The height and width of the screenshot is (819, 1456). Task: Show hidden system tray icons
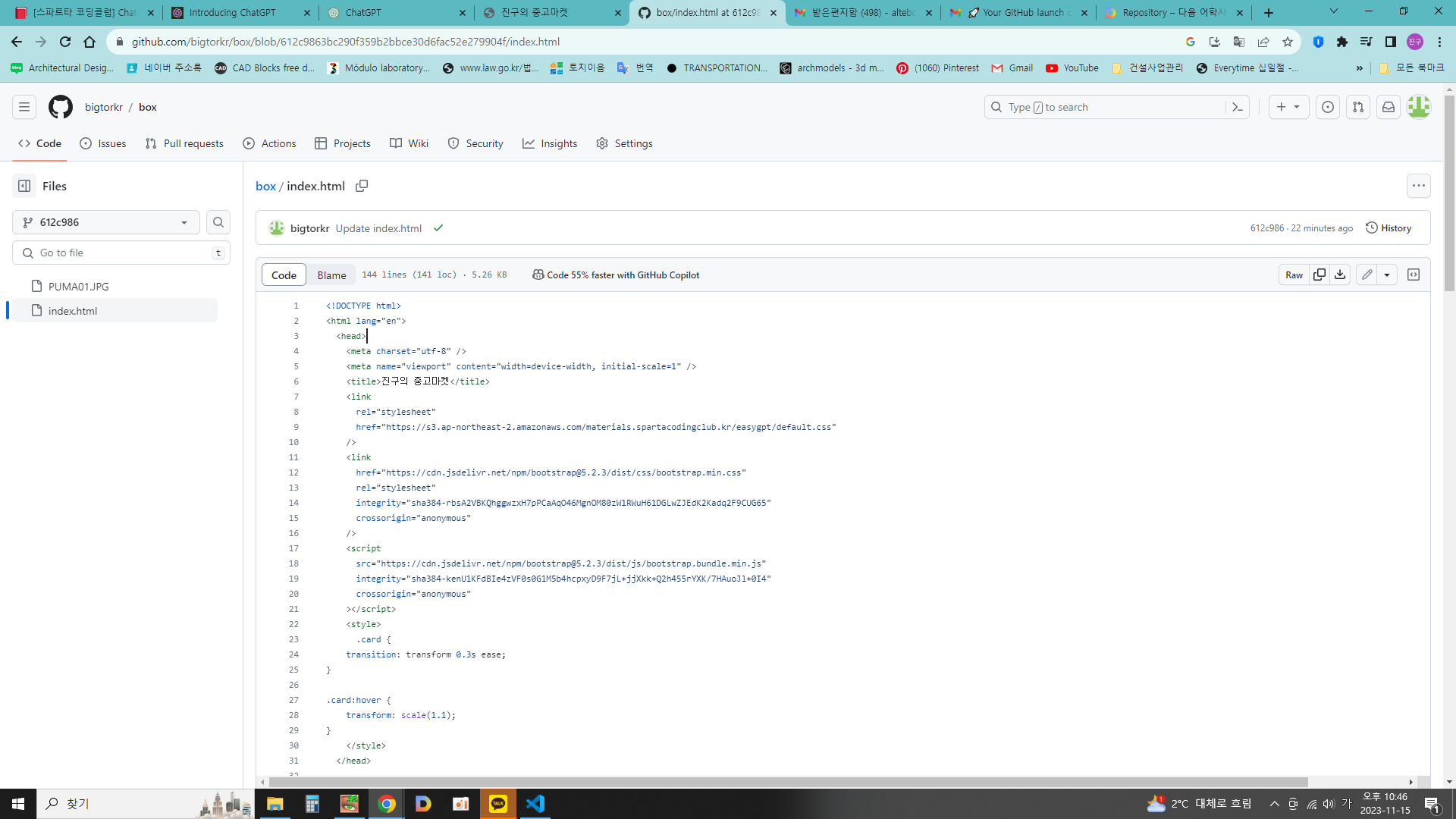coord(1275,804)
